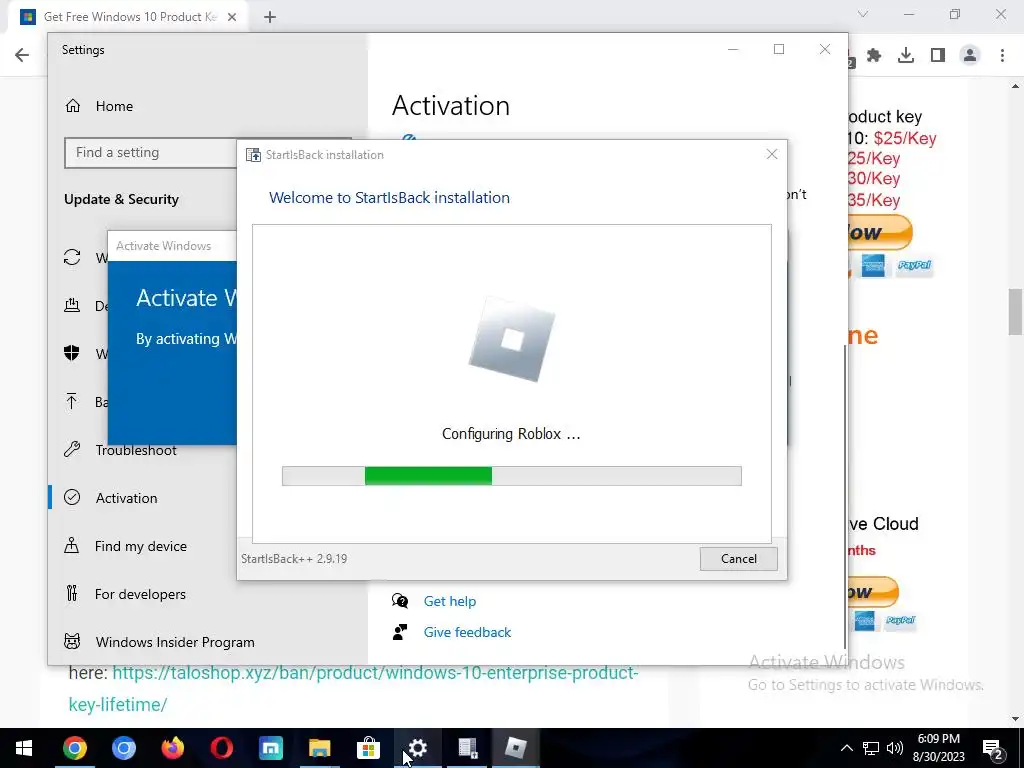Close the StartIsBack installation dialog
This screenshot has width=1024, height=768.
tap(772, 154)
